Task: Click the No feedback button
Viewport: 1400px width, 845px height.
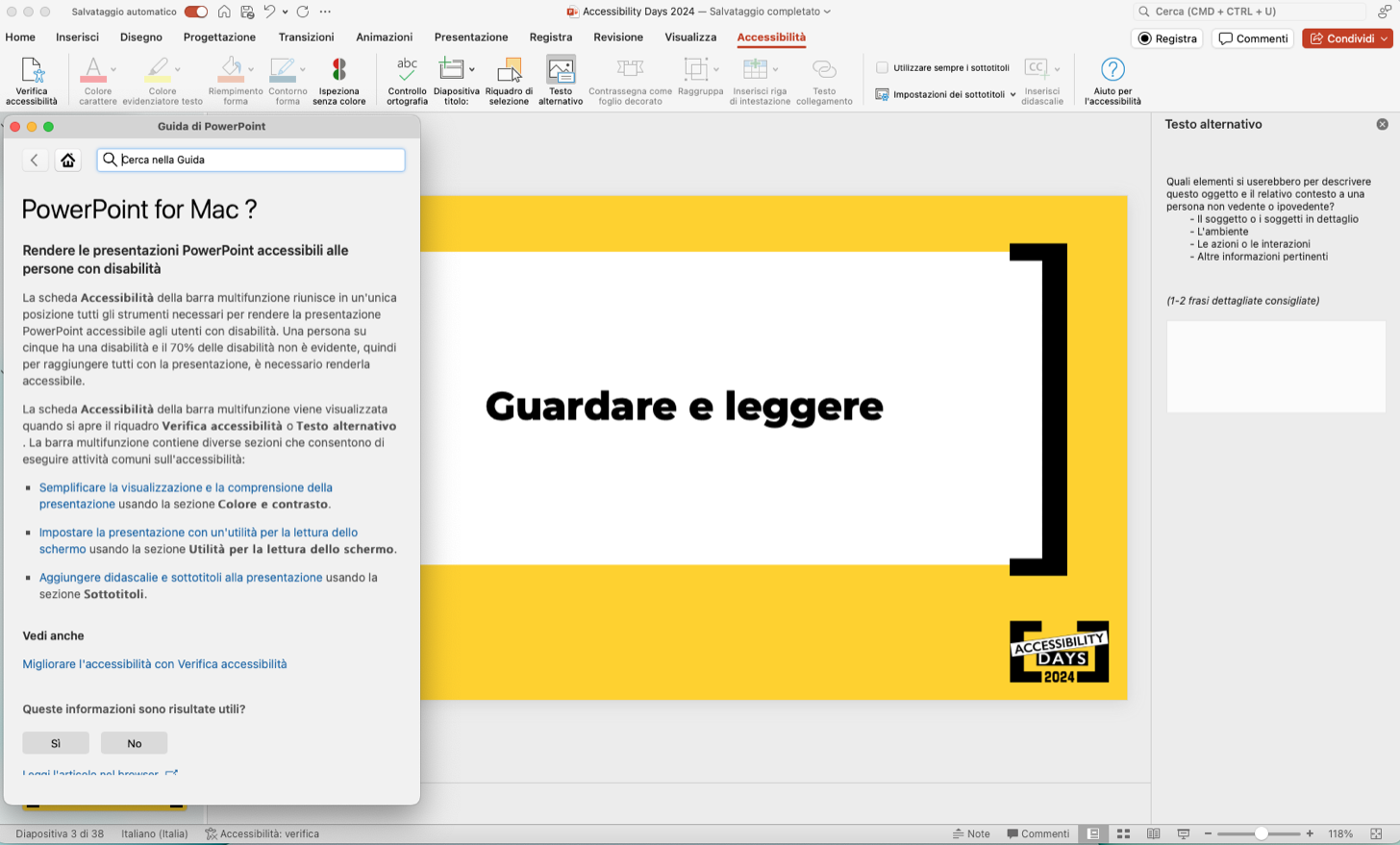Action: click(x=135, y=743)
